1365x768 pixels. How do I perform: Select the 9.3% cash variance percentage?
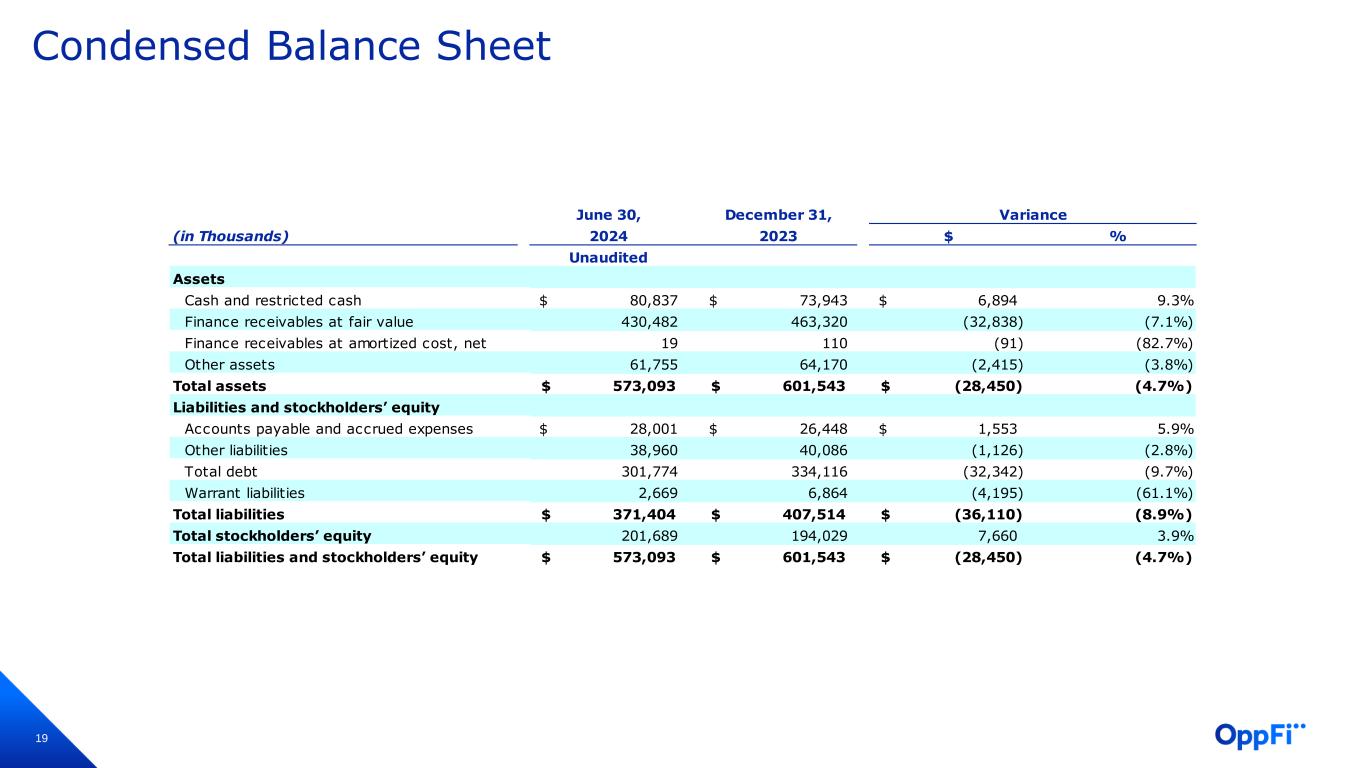pos(1174,300)
